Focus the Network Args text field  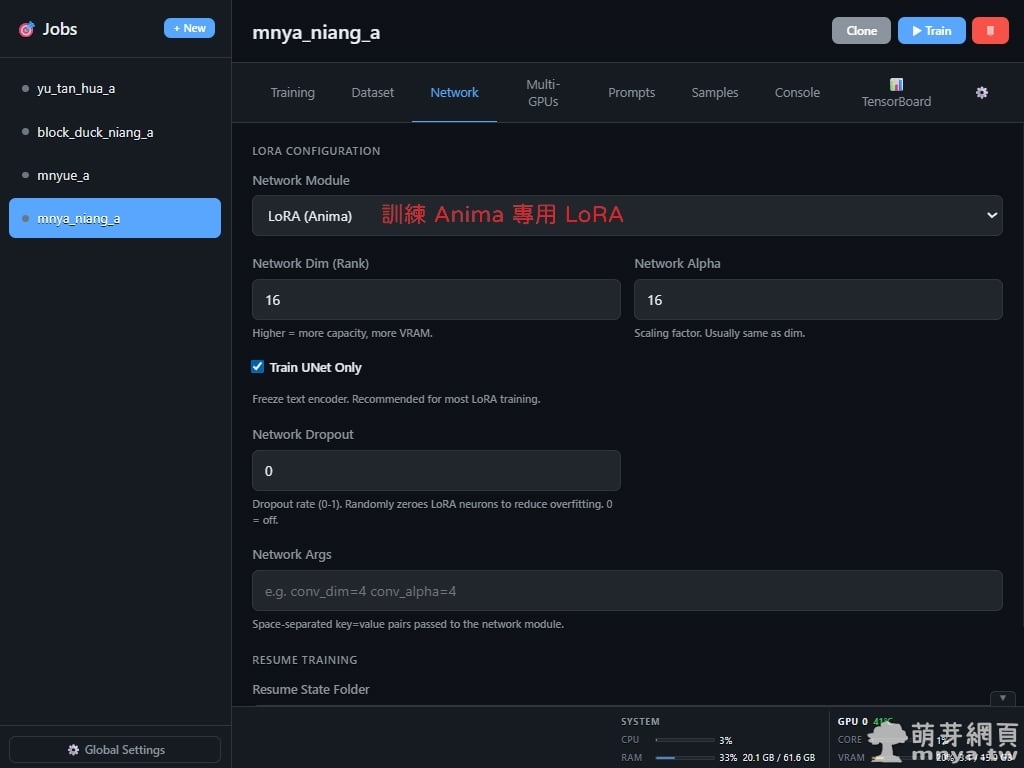coord(627,591)
